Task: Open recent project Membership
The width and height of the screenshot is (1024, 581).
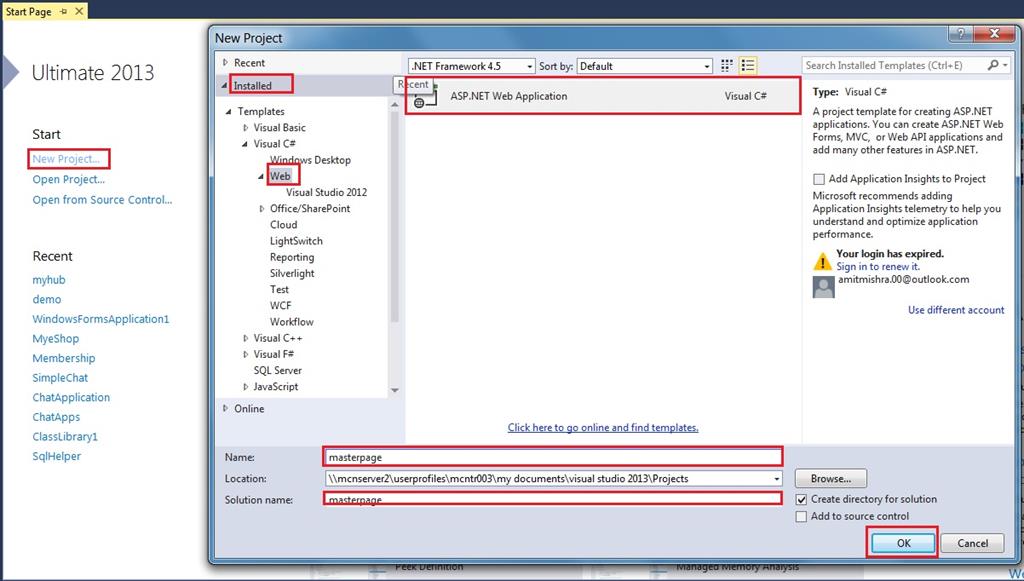Action: pos(64,358)
